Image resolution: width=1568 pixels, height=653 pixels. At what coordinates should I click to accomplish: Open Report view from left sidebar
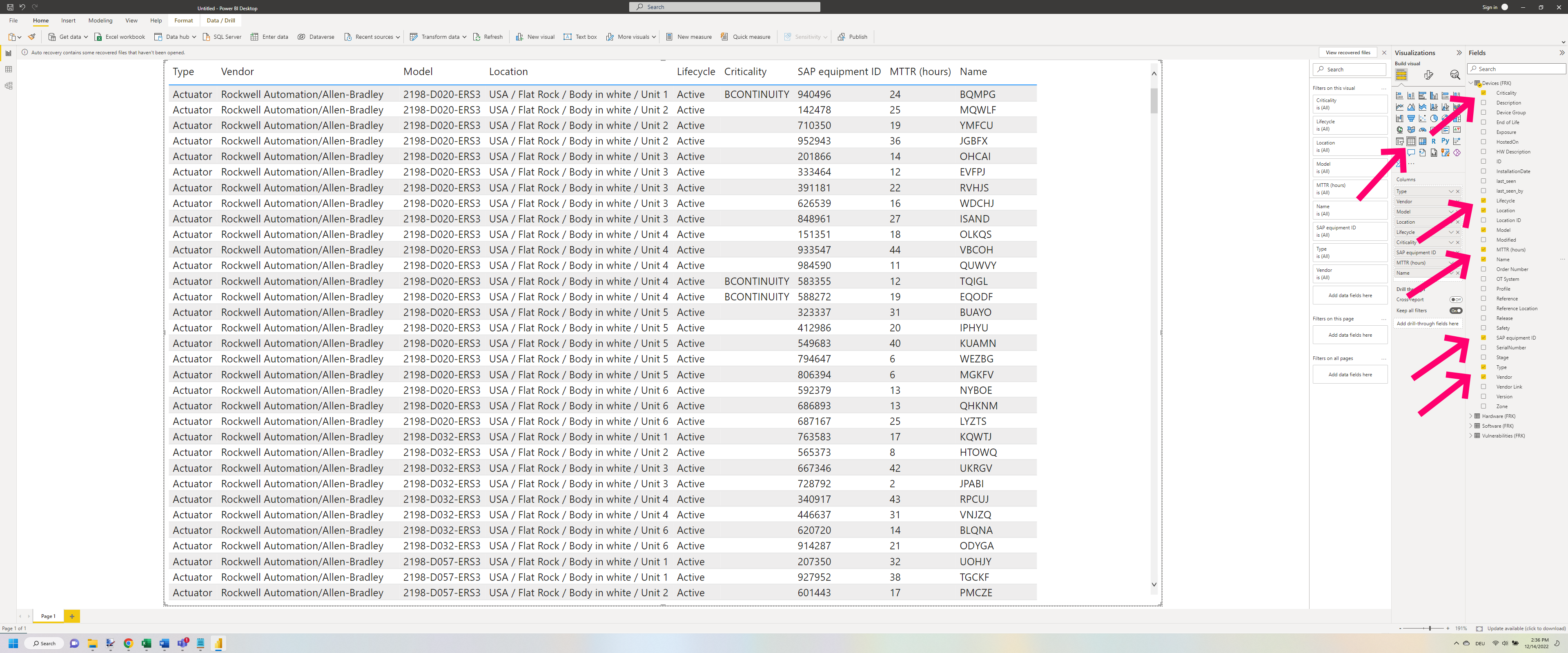pyautogui.click(x=9, y=53)
